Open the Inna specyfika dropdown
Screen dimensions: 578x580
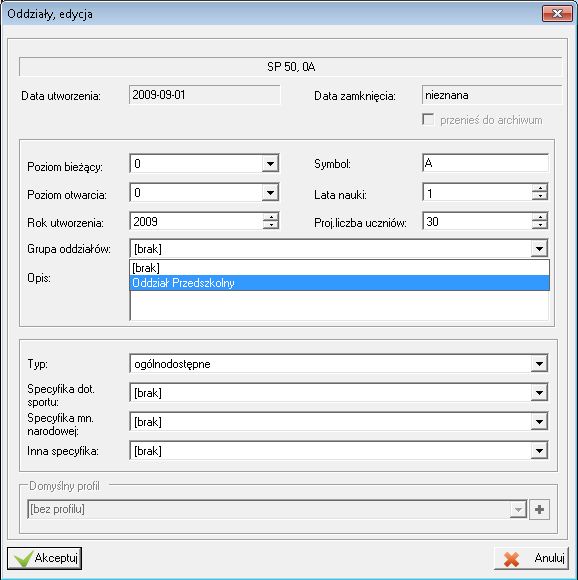(x=539, y=451)
